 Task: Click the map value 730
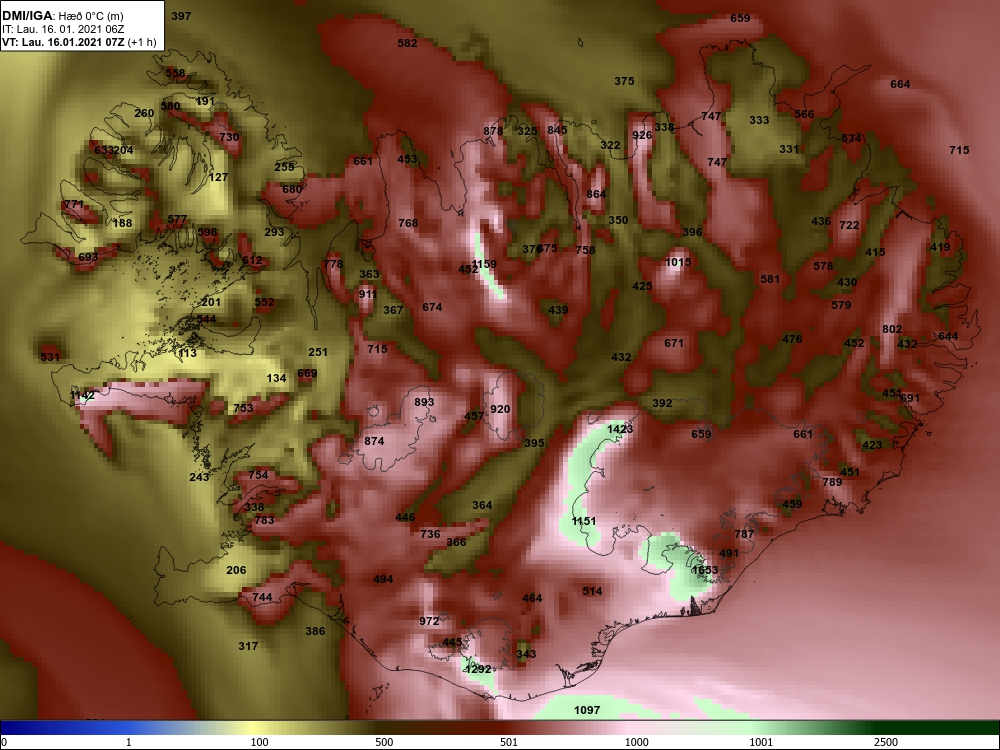coord(229,137)
